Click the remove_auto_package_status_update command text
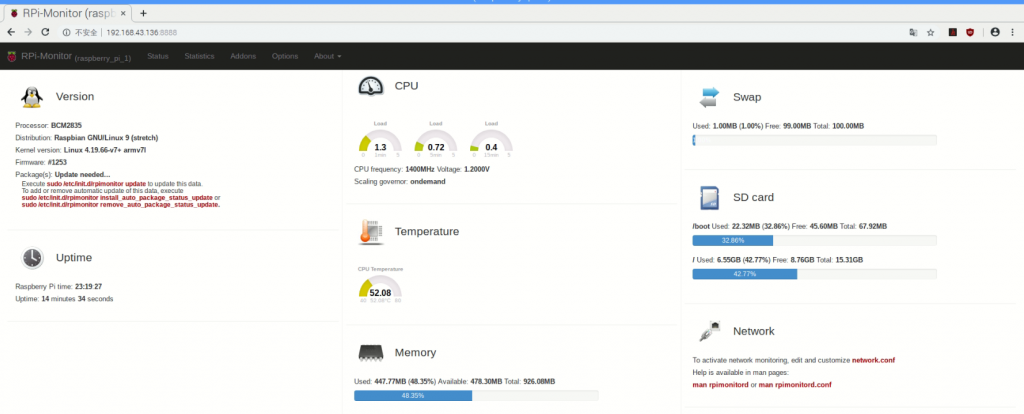The height and width of the screenshot is (414, 1024). (x=121, y=204)
